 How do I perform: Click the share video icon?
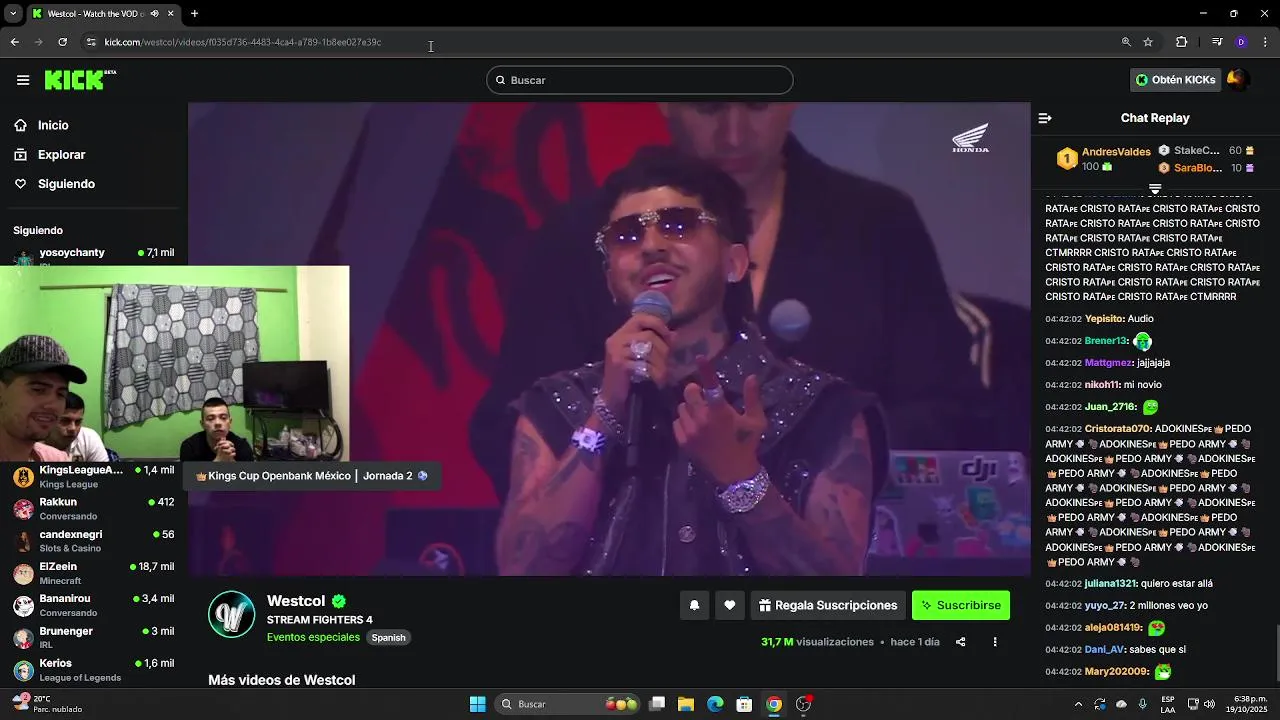pyautogui.click(x=960, y=642)
